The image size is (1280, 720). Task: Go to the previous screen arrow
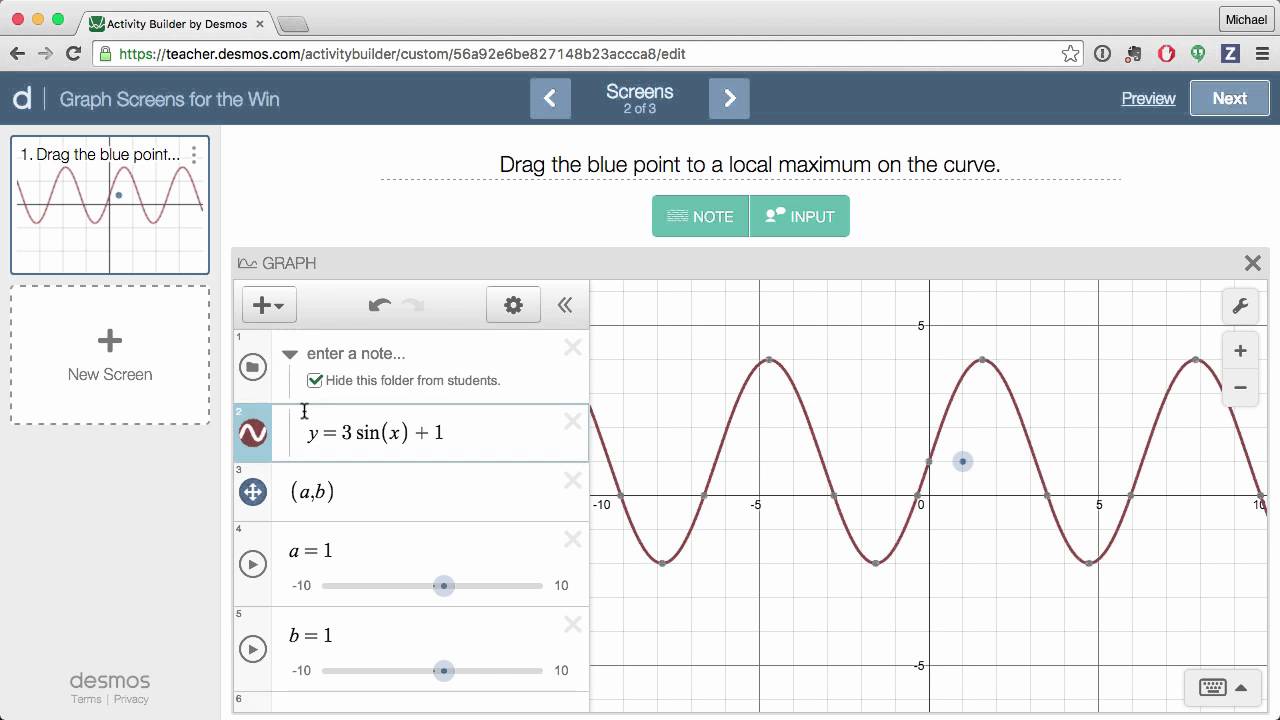(550, 98)
